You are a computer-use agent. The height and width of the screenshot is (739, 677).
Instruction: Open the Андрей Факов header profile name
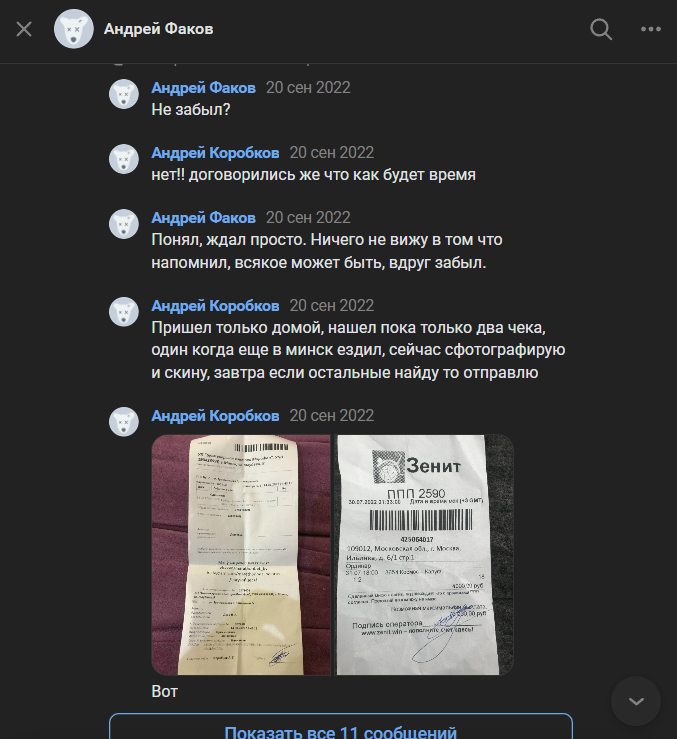(158, 29)
